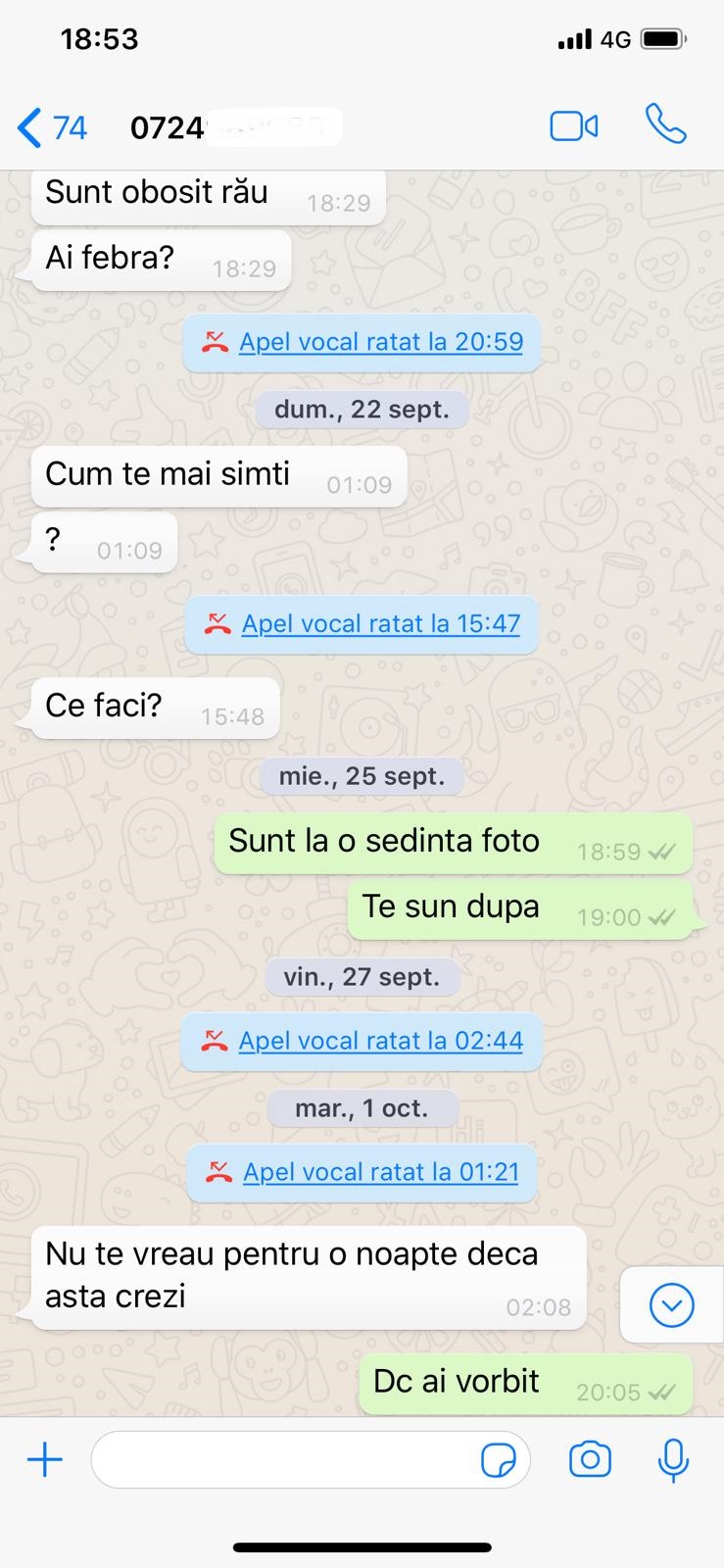The width and height of the screenshot is (724, 1568).
Task: Tap the "Sunt la o sedinta foto" message
Action: coord(454,843)
